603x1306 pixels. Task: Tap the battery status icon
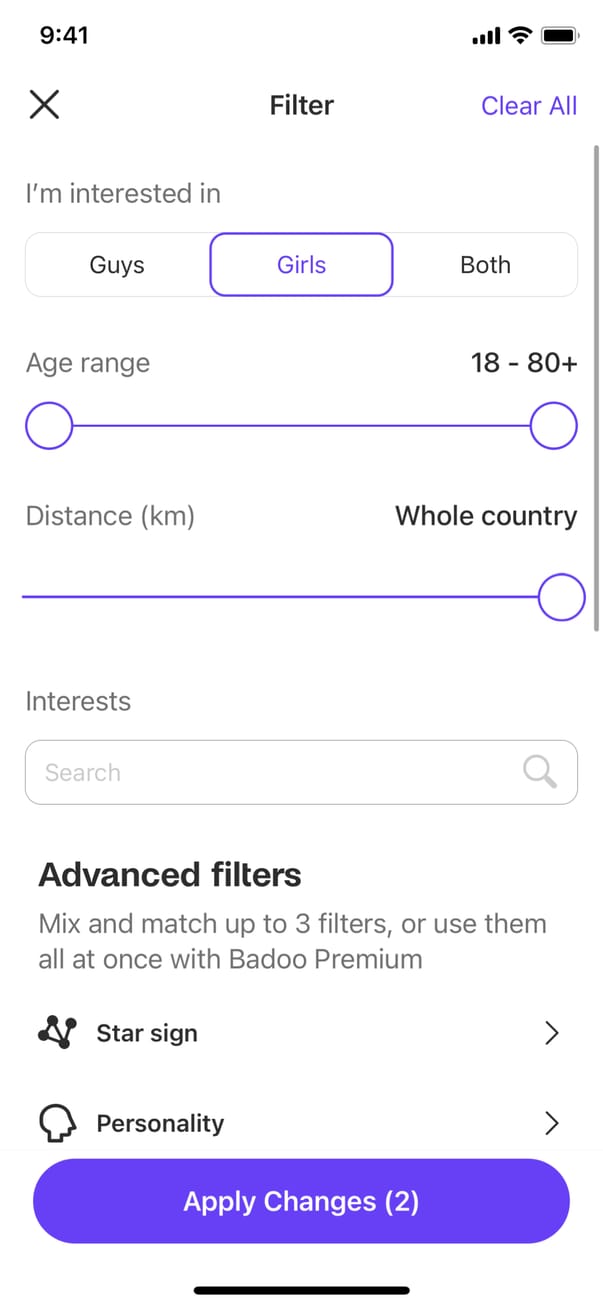point(558,36)
